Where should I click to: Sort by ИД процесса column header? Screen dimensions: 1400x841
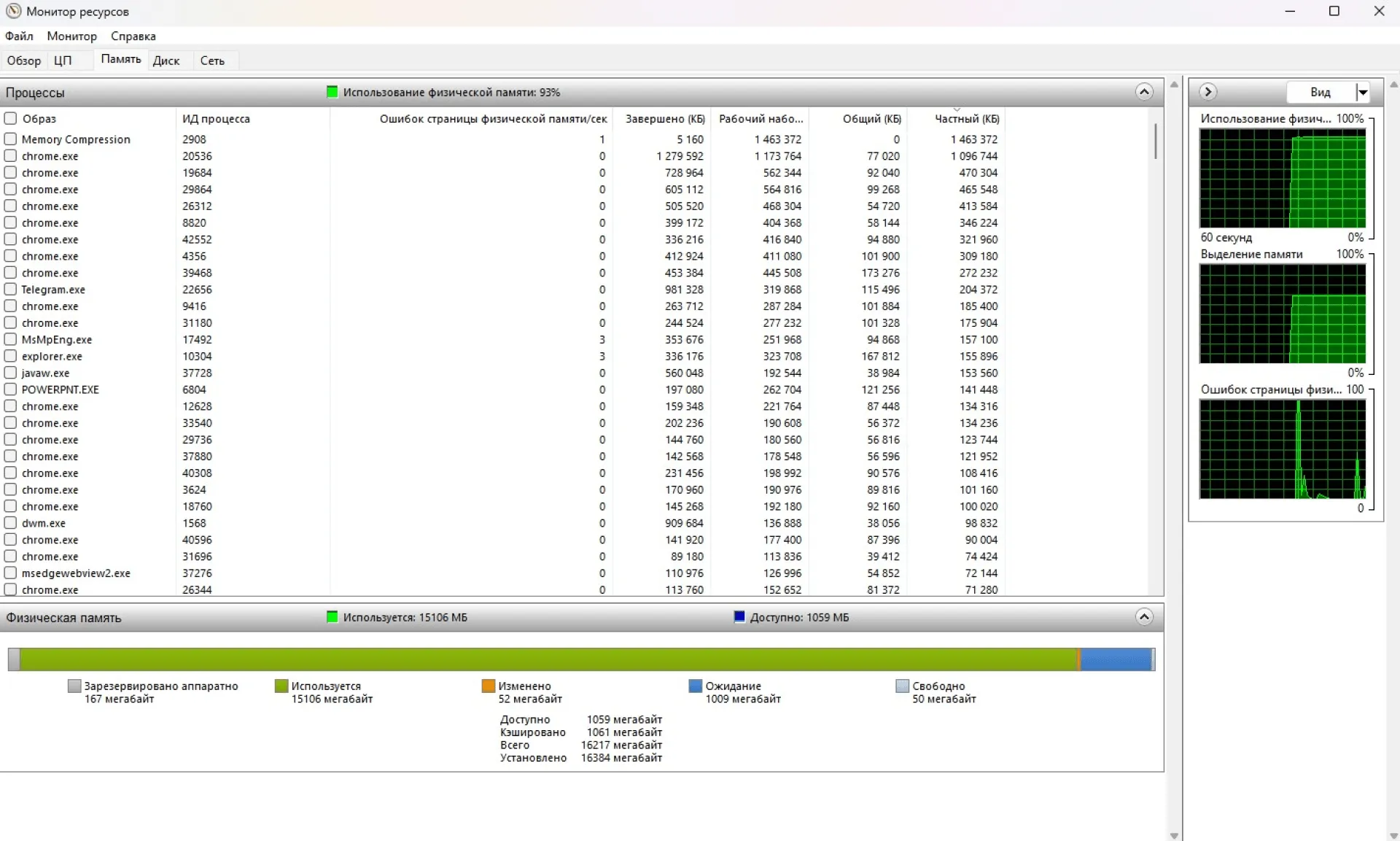pyautogui.click(x=216, y=119)
